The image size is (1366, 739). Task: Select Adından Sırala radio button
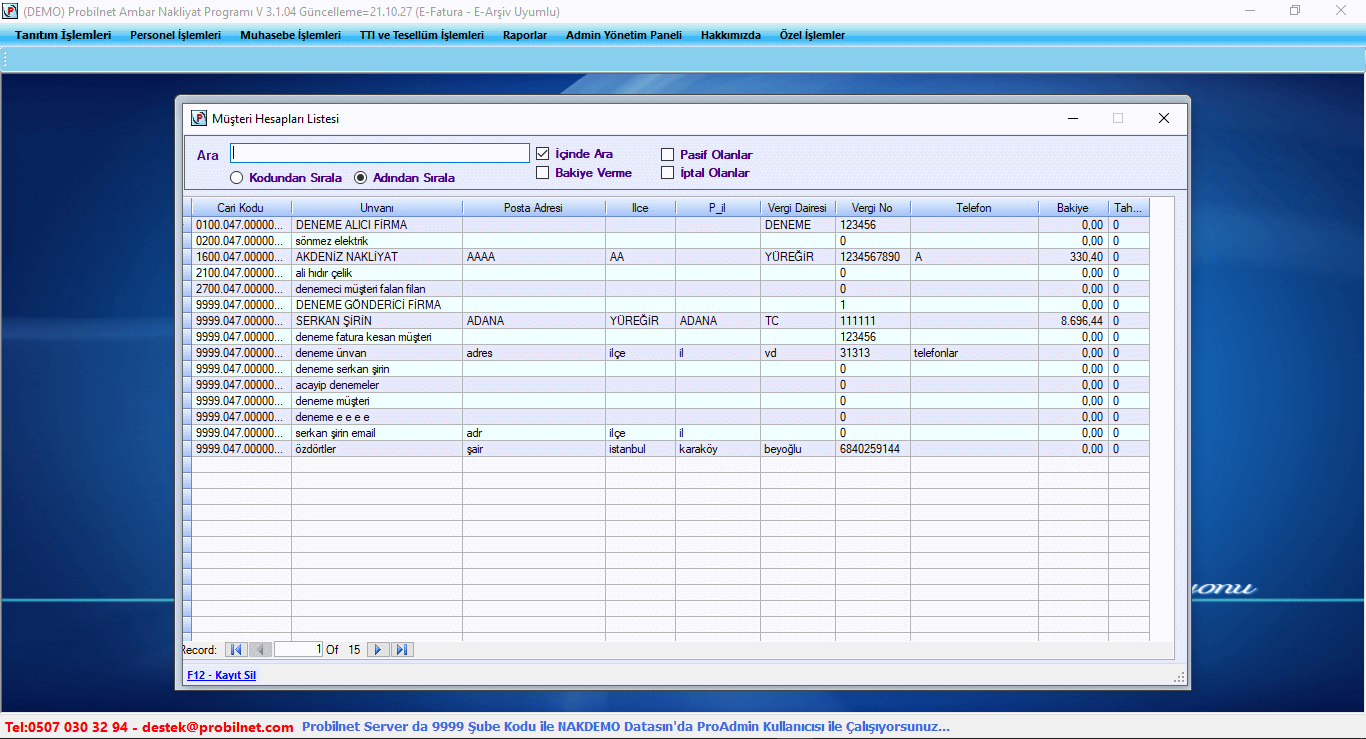point(361,178)
